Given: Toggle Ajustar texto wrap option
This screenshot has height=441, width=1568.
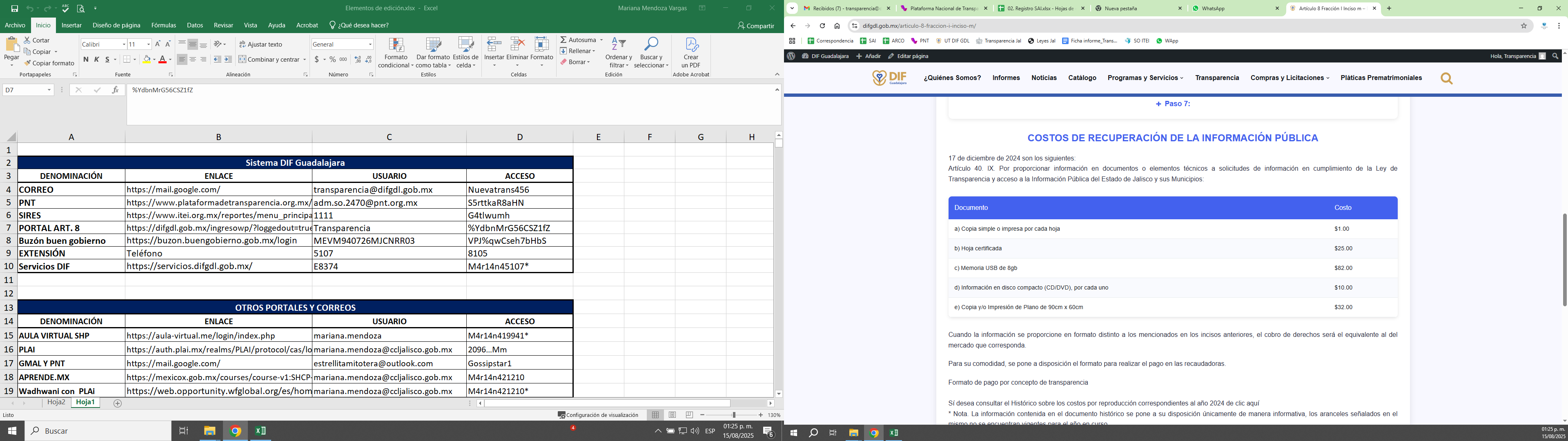Looking at the screenshot, I should click(x=261, y=45).
